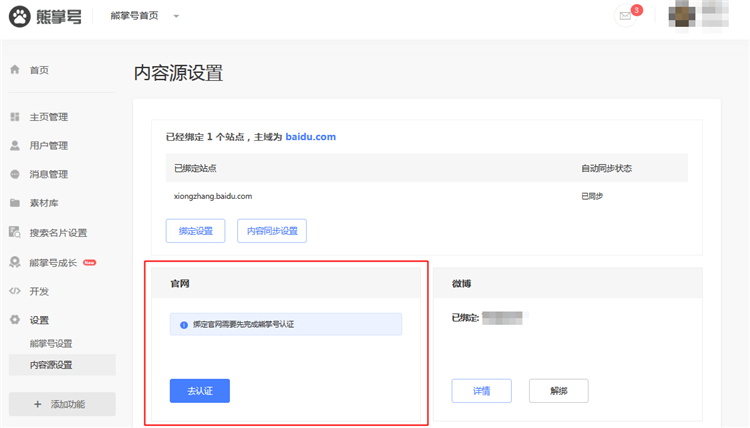Open the user avatar account menu
This screenshot has height=428, width=750.
(684, 17)
